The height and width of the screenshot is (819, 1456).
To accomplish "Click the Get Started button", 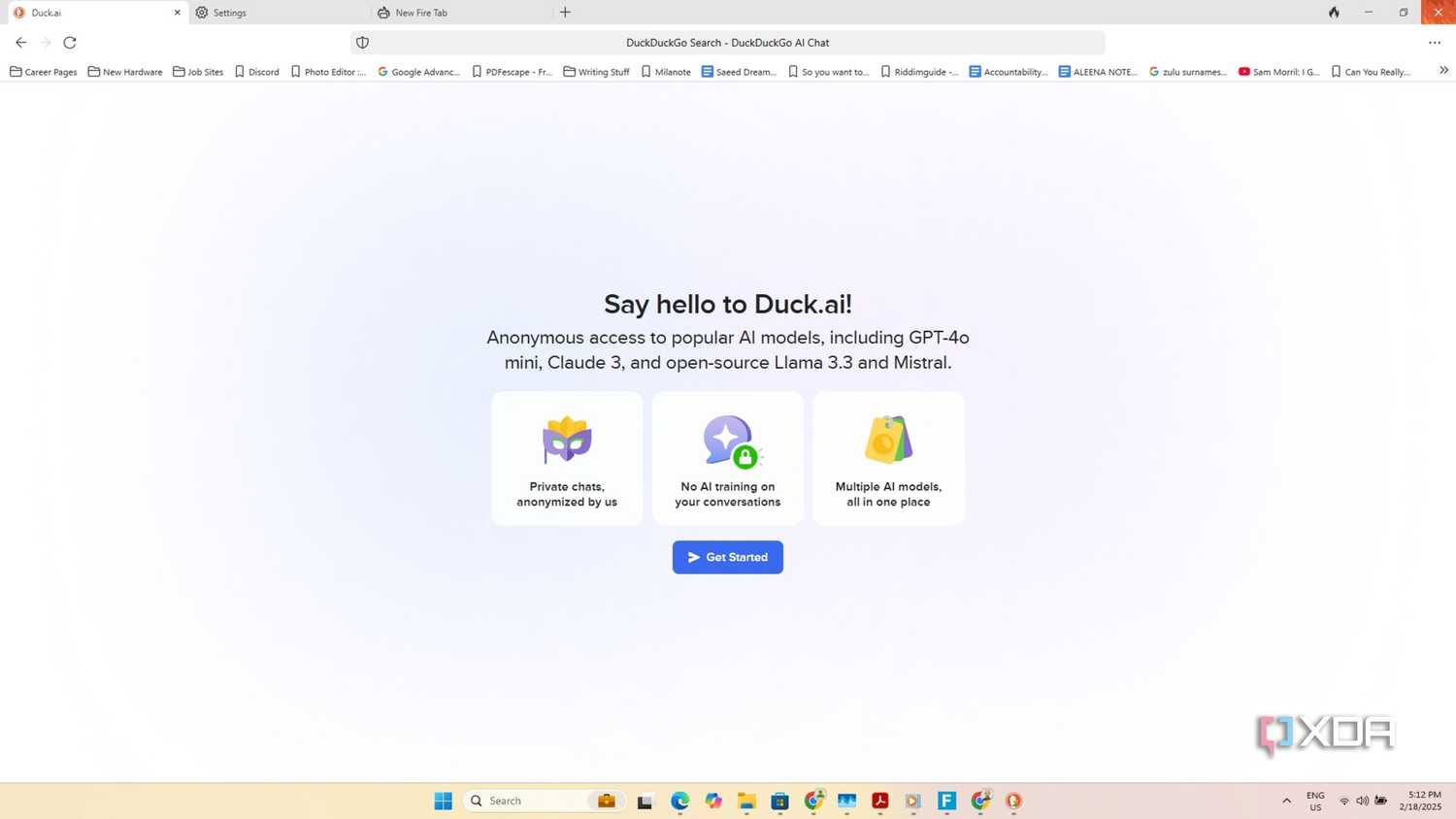I will click(727, 557).
